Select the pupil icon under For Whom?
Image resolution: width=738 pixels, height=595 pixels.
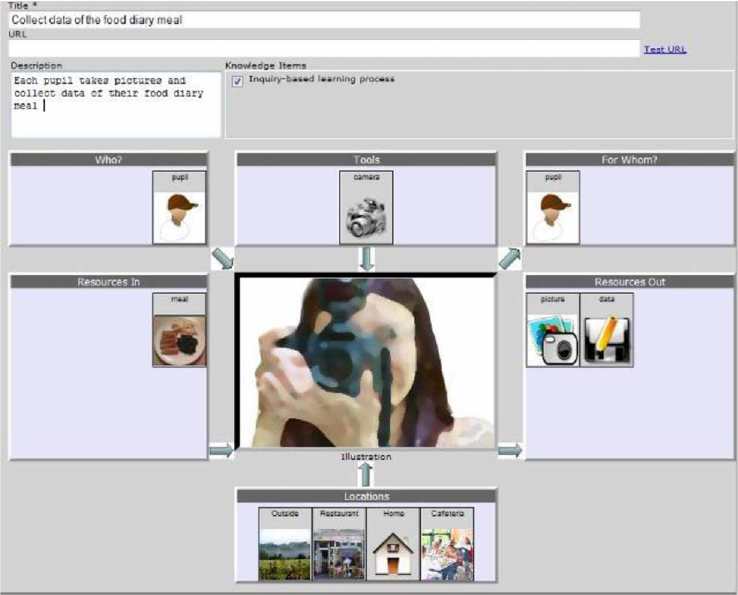pyautogui.click(x=553, y=214)
